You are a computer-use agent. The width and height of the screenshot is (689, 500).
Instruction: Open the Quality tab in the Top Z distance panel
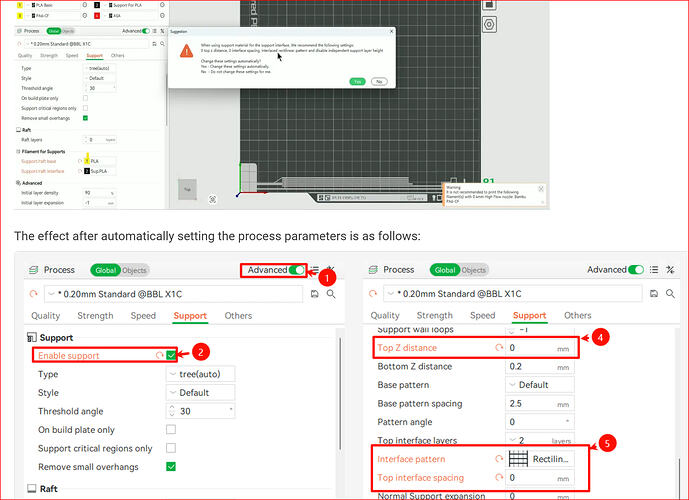click(385, 315)
